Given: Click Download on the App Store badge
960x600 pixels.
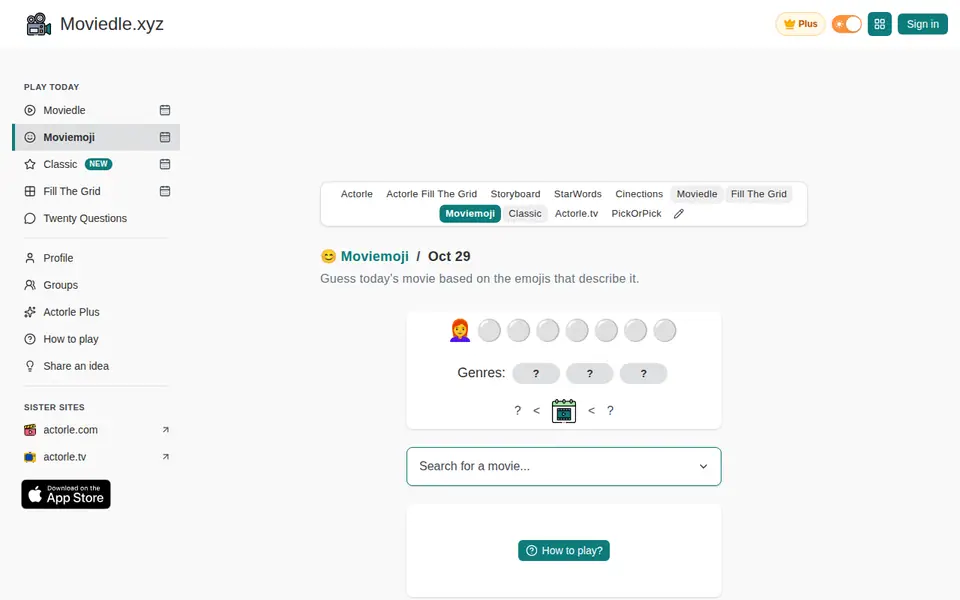Looking at the screenshot, I should 66,494.
